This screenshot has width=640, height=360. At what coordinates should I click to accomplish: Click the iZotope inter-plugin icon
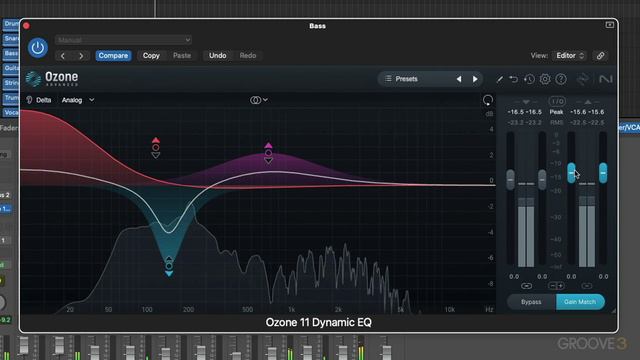[582, 79]
